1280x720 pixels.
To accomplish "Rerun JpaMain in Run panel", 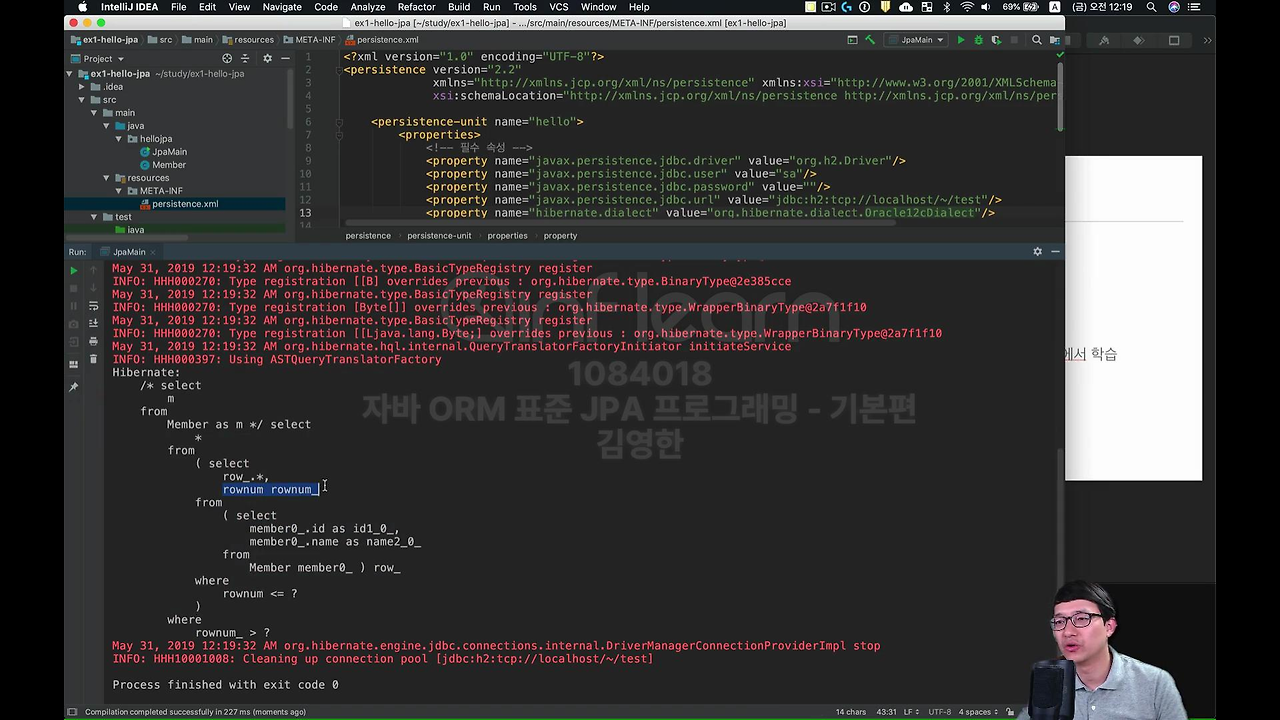I will coord(73,270).
